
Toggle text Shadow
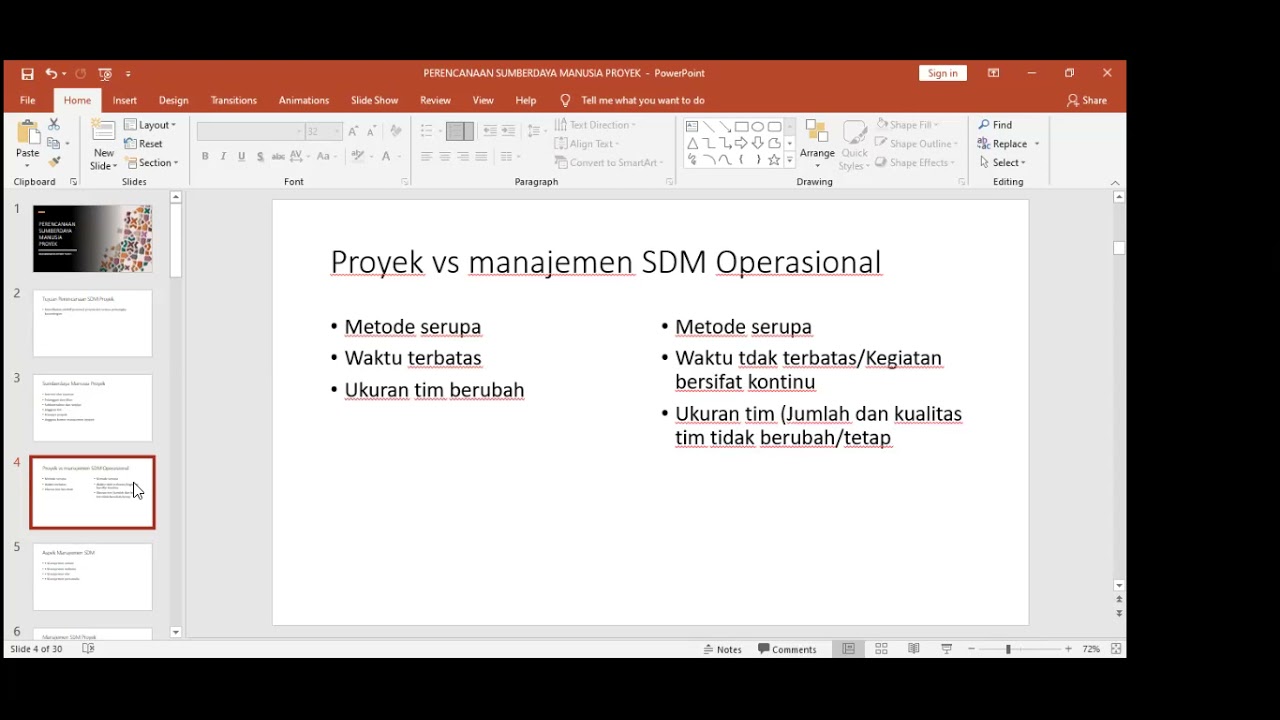click(x=260, y=156)
